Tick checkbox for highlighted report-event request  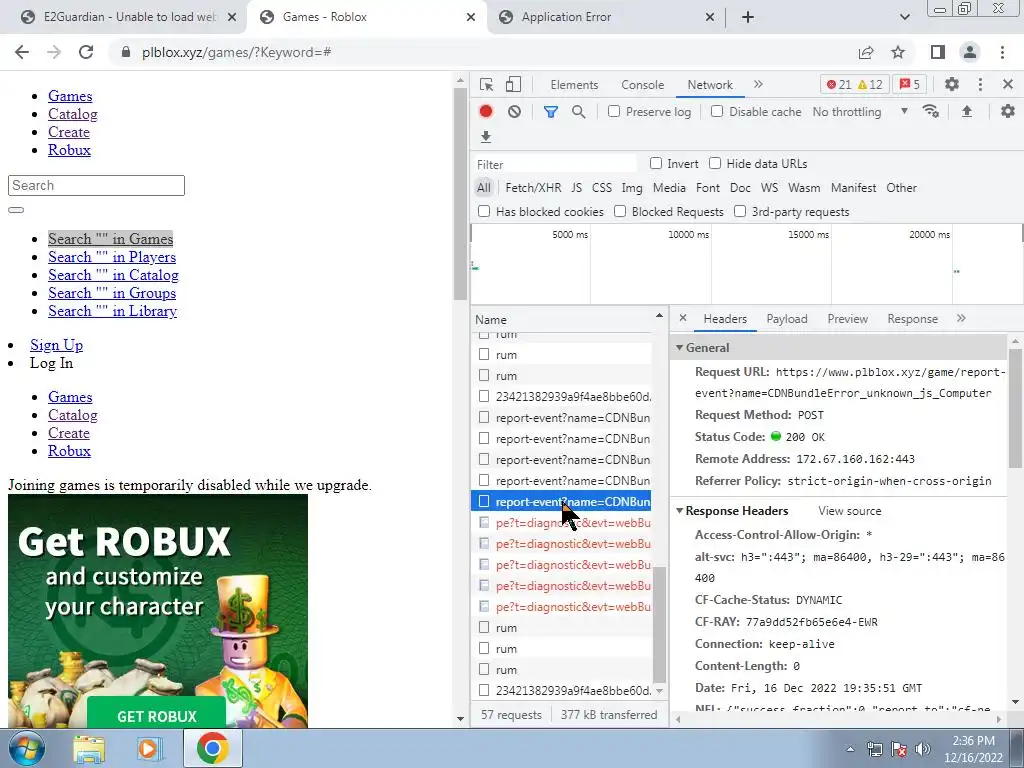pos(484,502)
